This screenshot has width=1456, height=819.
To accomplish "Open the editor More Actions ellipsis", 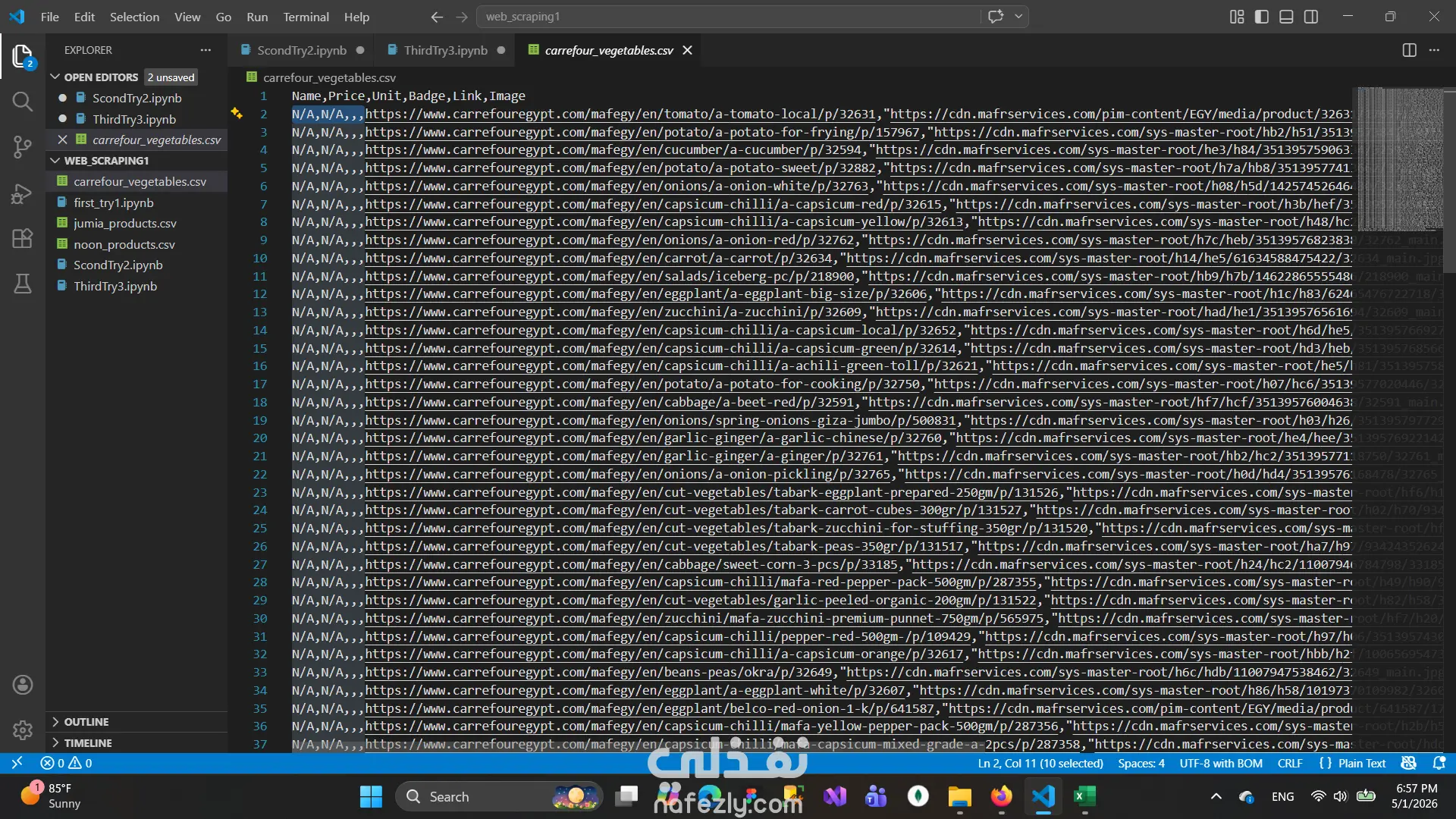I will (1434, 50).
